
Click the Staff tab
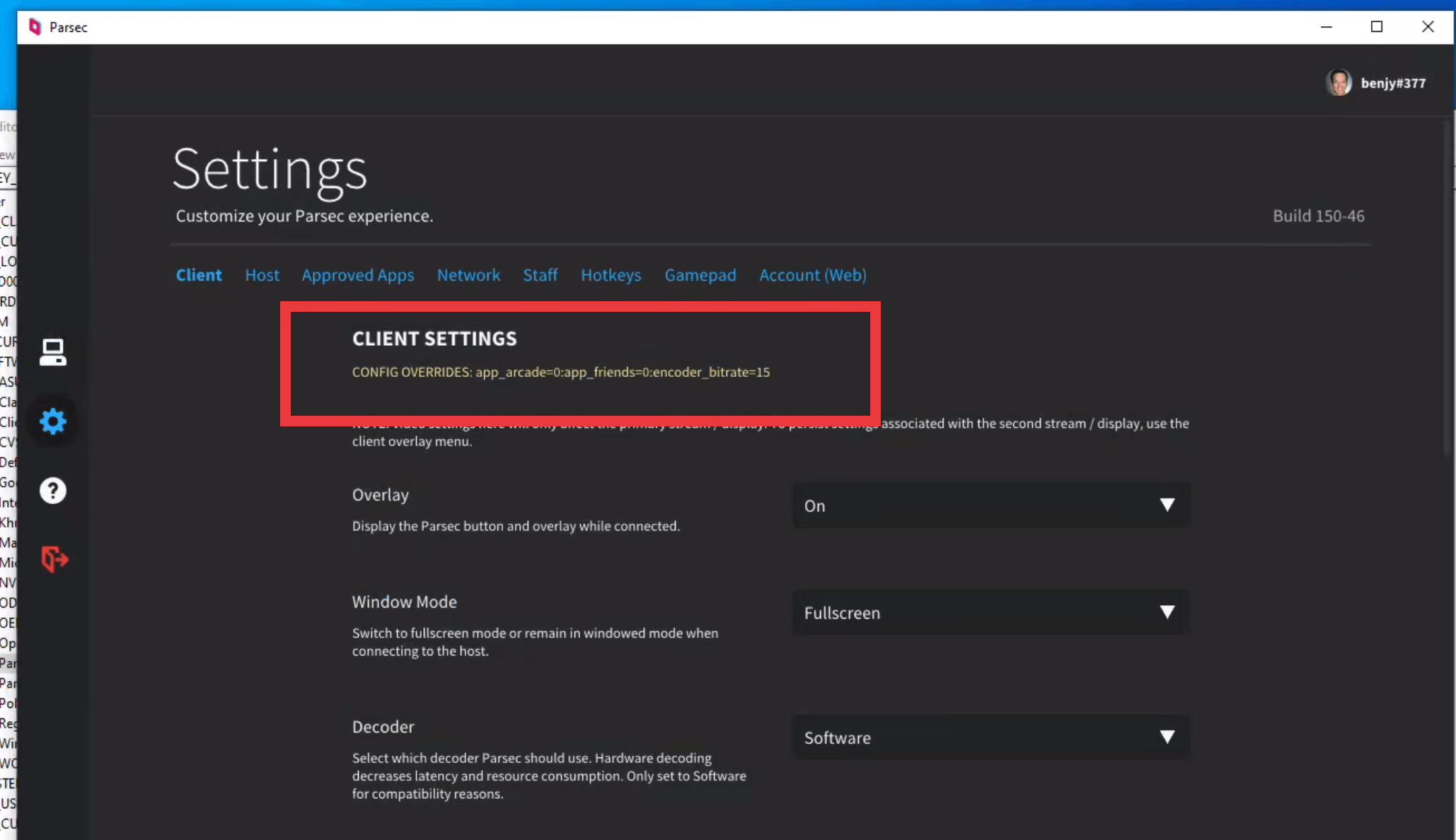pos(540,275)
